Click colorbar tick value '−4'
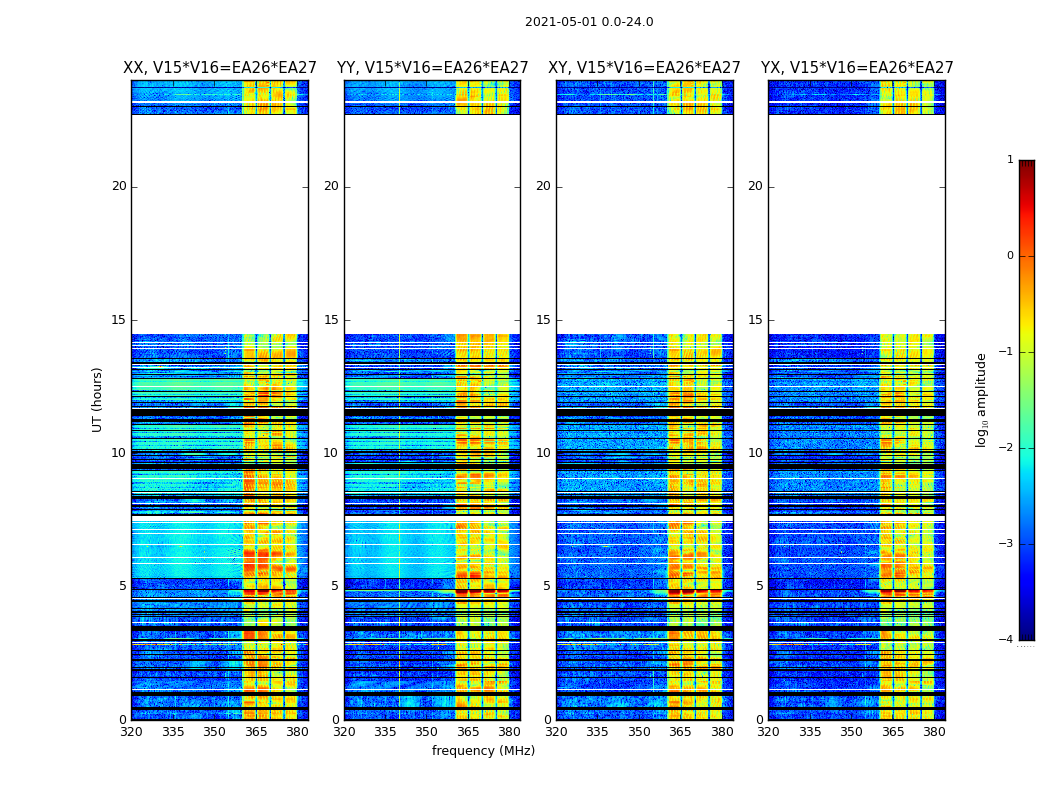 pyautogui.click(x=1006, y=639)
